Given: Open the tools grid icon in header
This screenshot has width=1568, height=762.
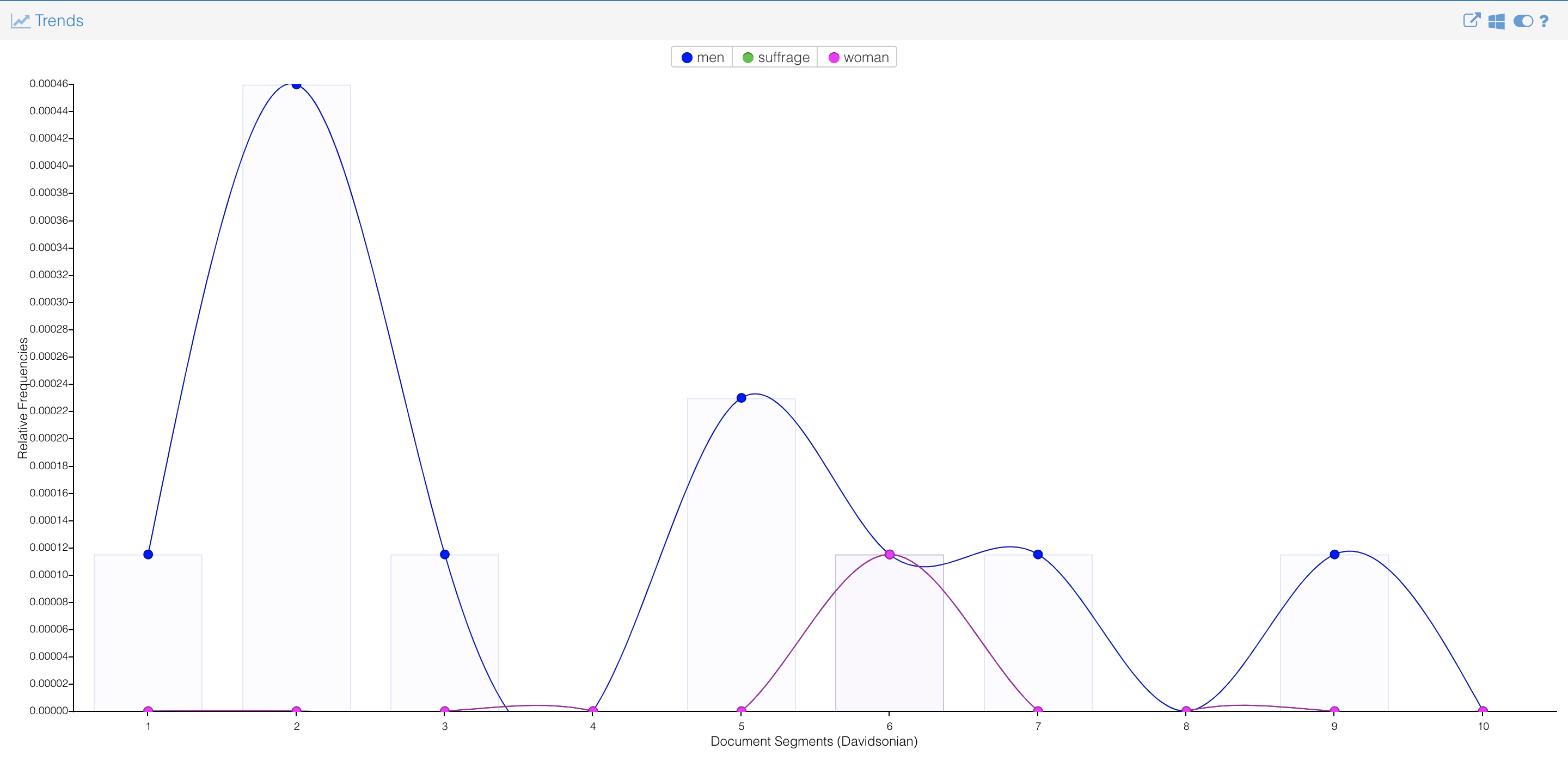Looking at the screenshot, I should (x=1496, y=21).
